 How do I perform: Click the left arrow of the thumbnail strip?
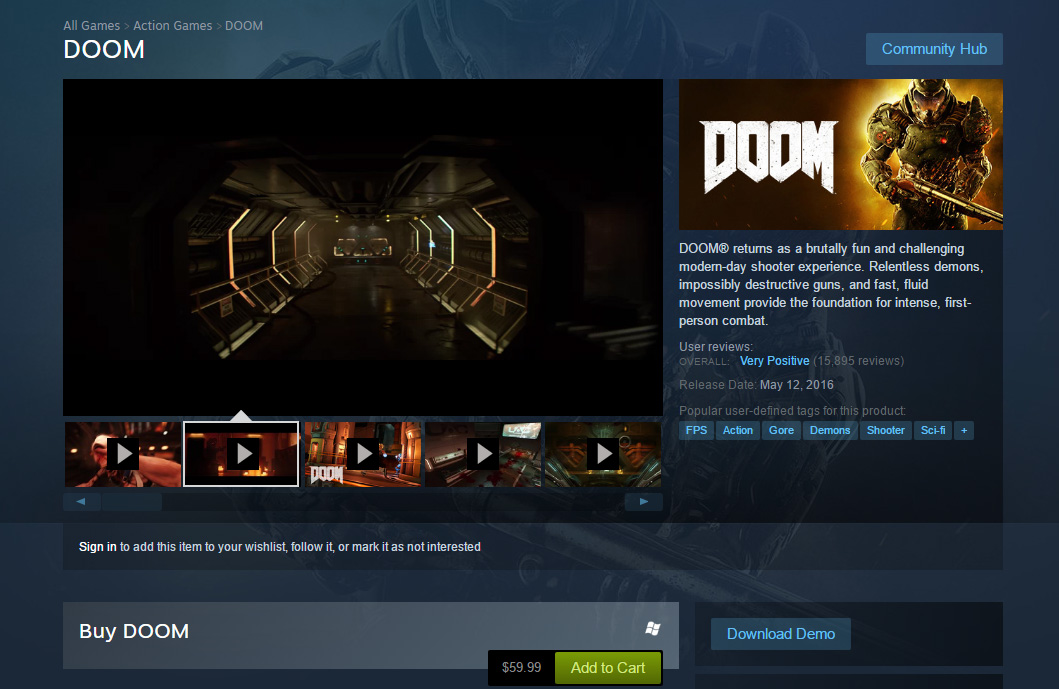point(81,501)
